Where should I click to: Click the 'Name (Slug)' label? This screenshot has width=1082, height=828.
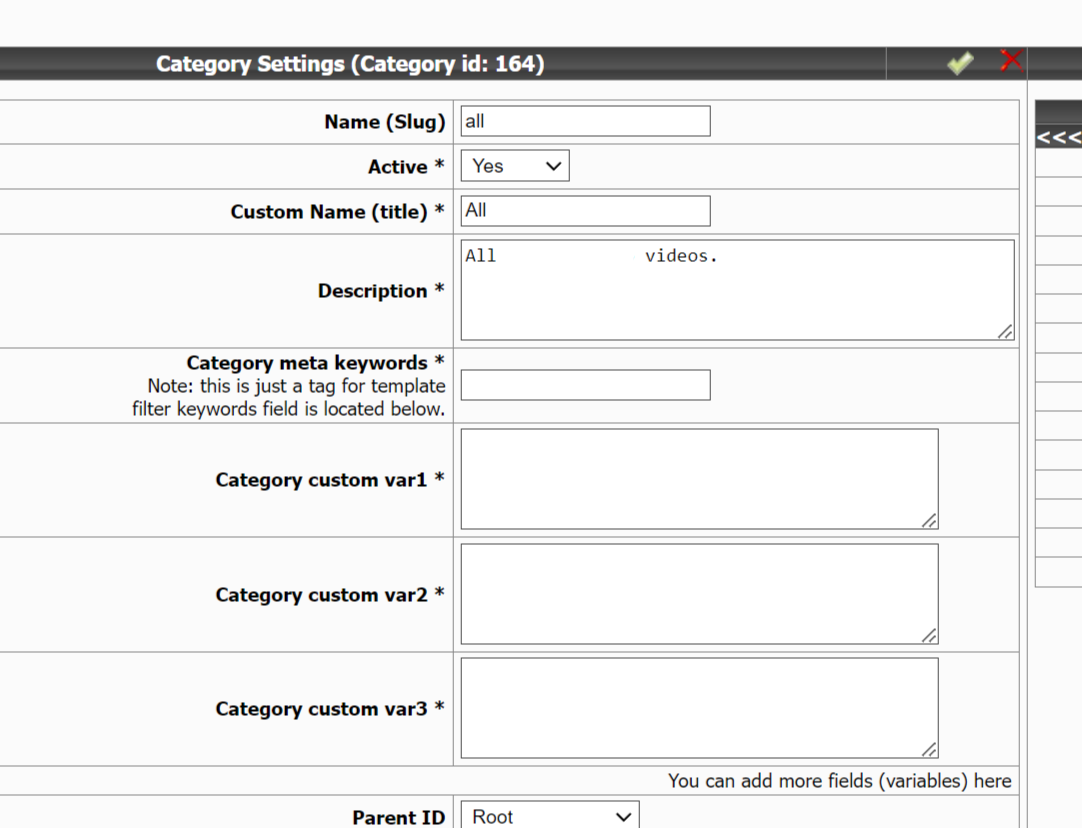(x=385, y=121)
